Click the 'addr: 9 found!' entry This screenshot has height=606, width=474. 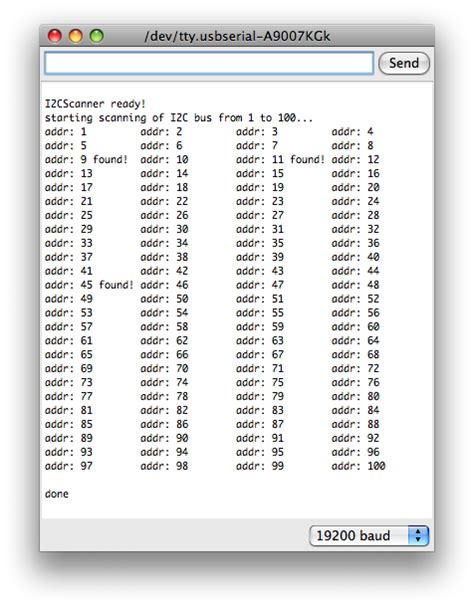(x=86, y=160)
